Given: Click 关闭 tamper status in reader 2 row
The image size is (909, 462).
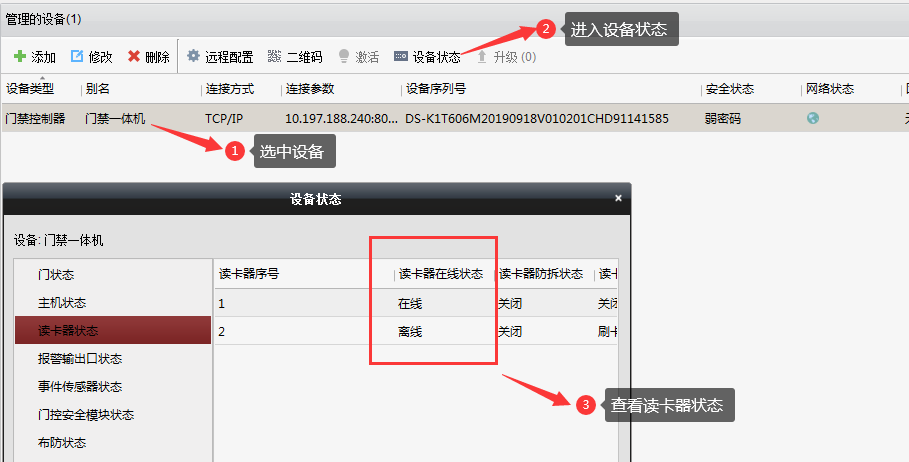Looking at the screenshot, I should point(510,332).
